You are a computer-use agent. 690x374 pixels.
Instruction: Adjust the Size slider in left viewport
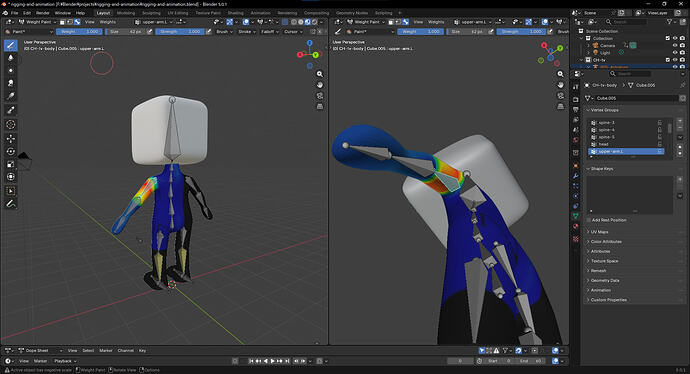coord(125,32)
